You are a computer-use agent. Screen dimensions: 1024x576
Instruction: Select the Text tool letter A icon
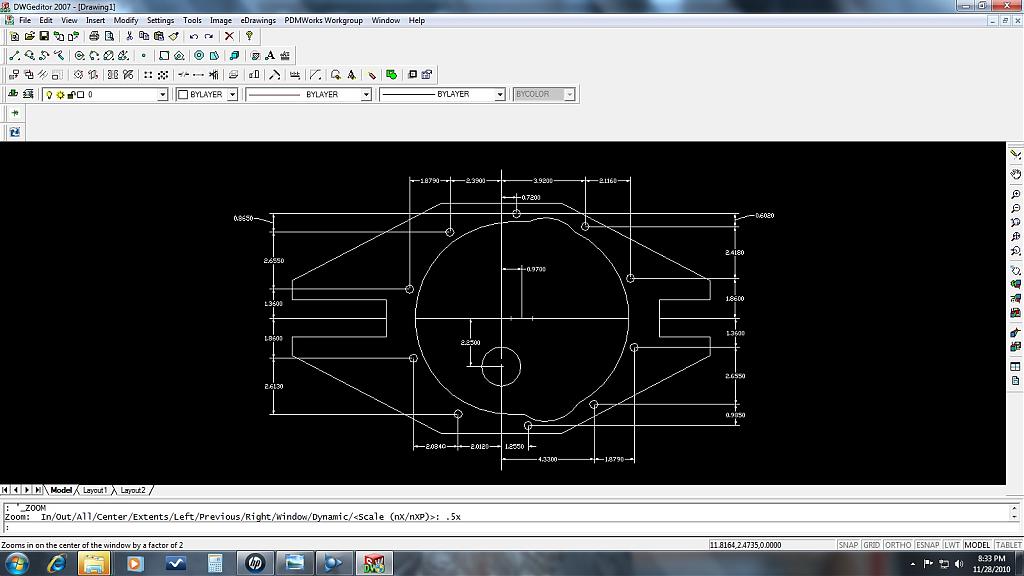click(x=270, y=56)
